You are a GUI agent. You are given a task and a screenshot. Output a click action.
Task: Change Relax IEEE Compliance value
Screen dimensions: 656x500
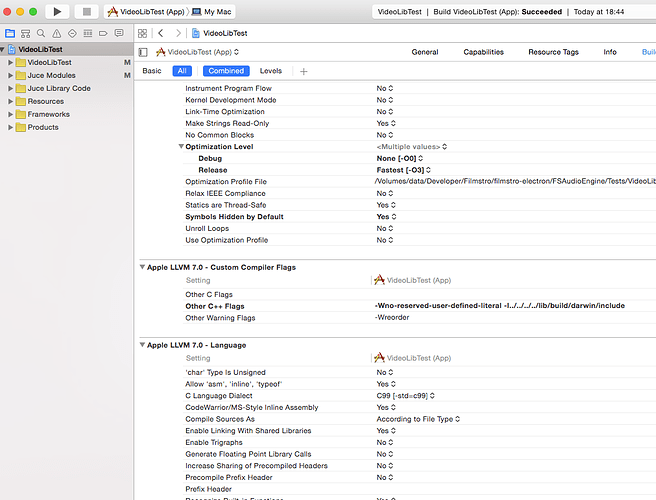point(384,193)
